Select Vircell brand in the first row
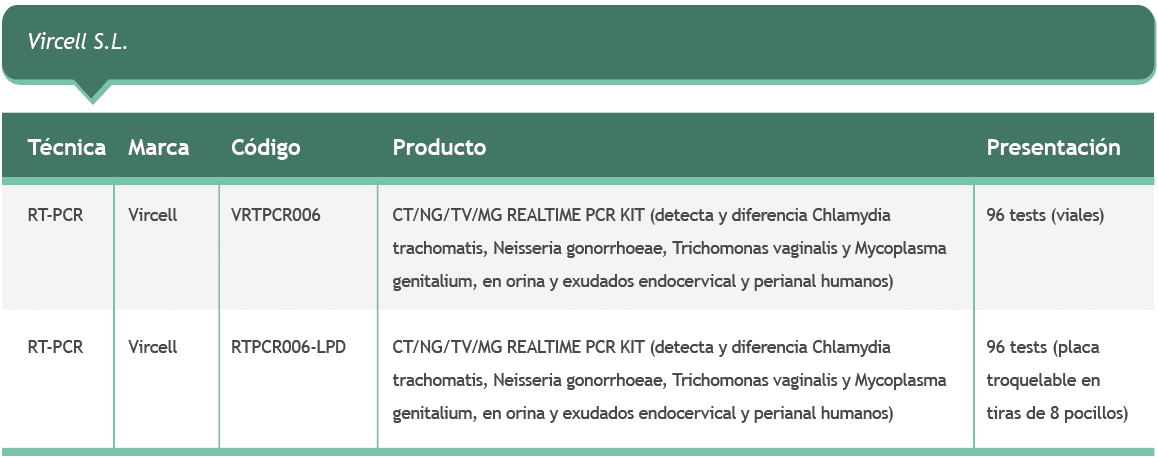Viewport: 1158px width, 458px height. [x=153, y=215]
